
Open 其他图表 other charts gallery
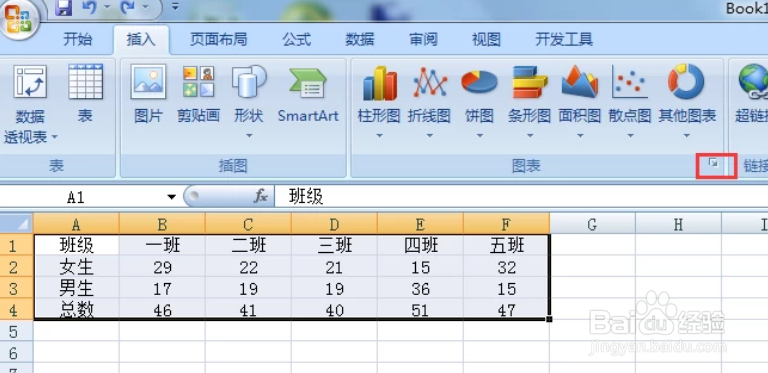click(687, 100)
